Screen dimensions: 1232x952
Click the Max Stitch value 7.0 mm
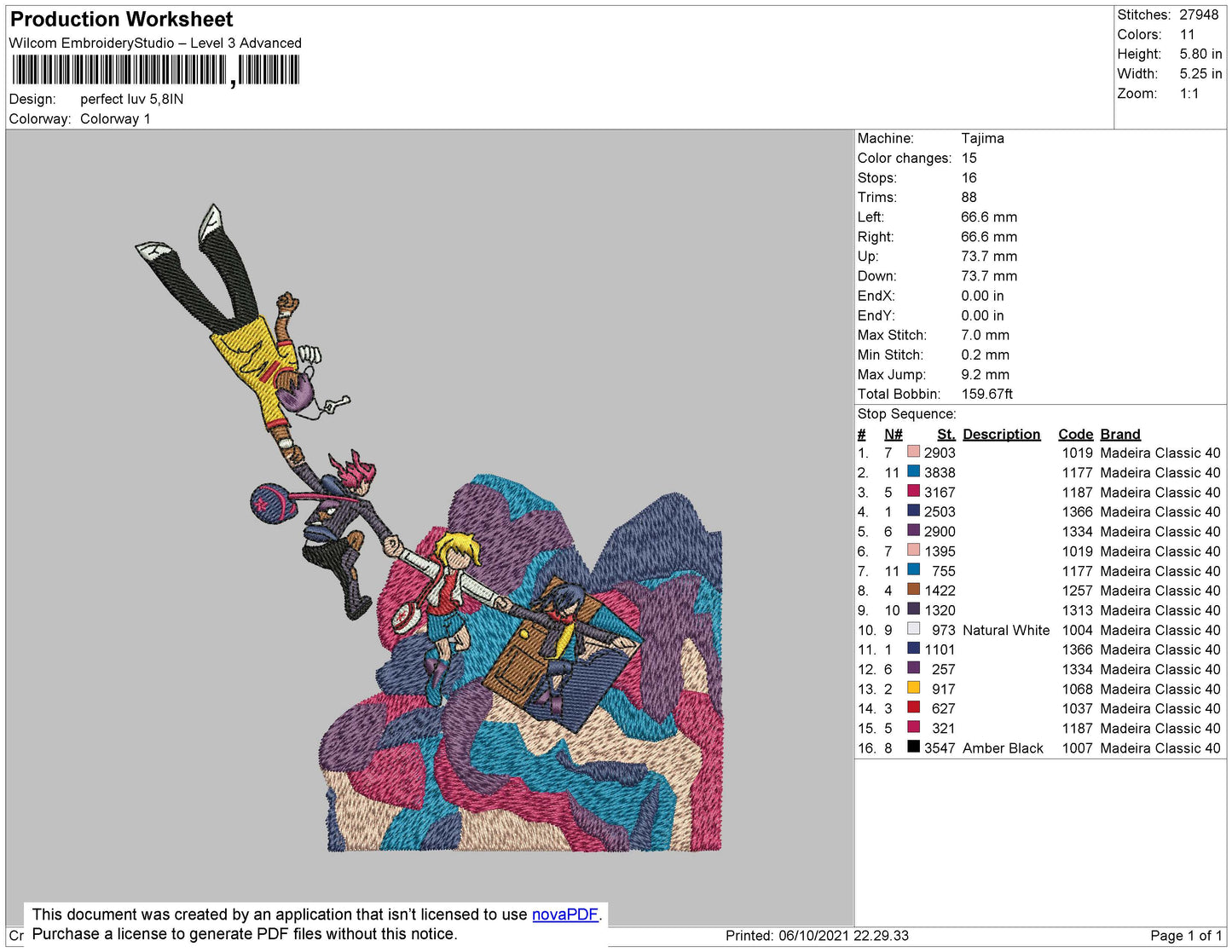(x=985, y=335)
